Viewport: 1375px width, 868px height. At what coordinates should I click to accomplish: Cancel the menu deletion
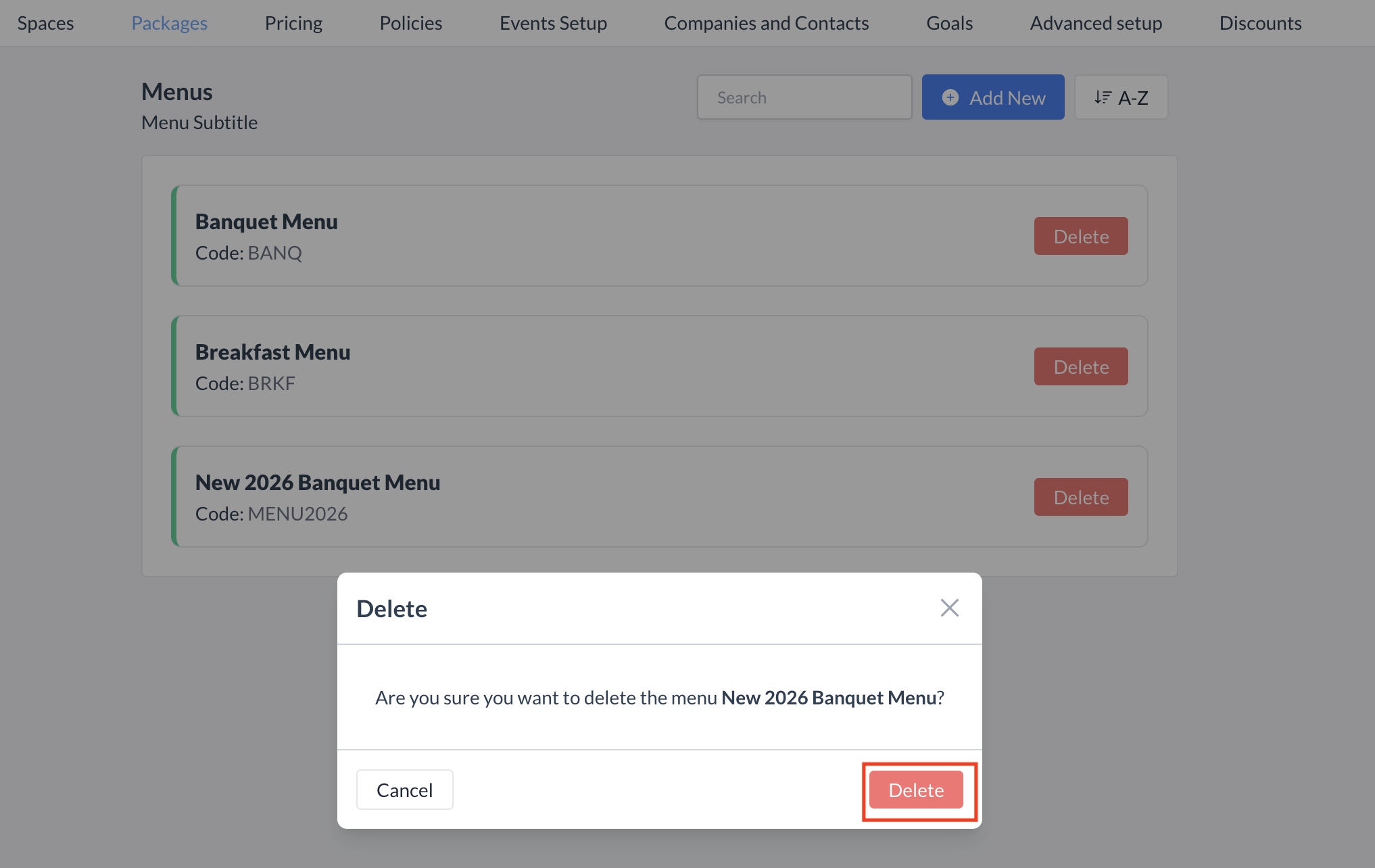pyautogui.click(x=404, y=789)
